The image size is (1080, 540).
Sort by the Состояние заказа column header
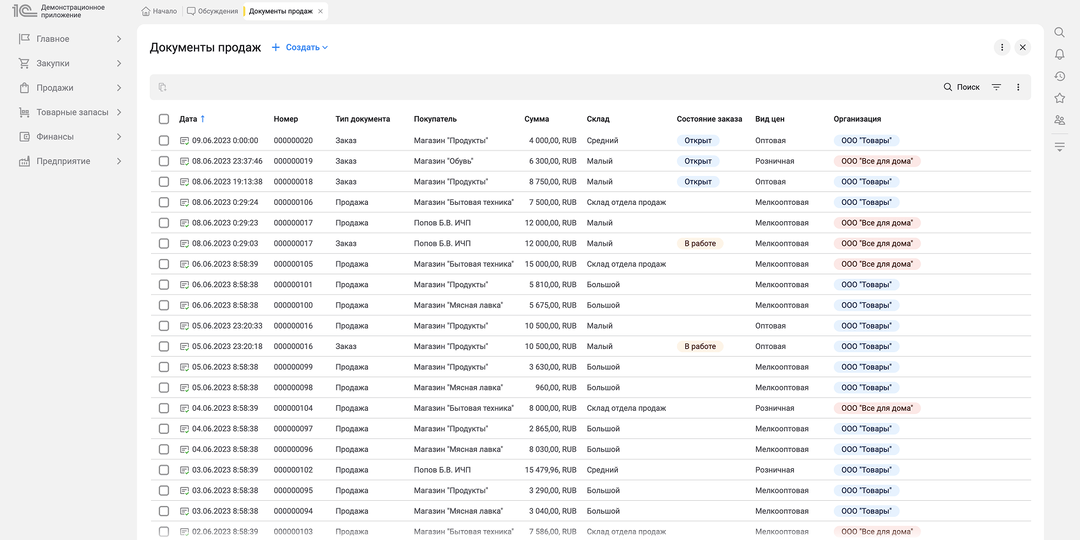[x=709, y=119]
